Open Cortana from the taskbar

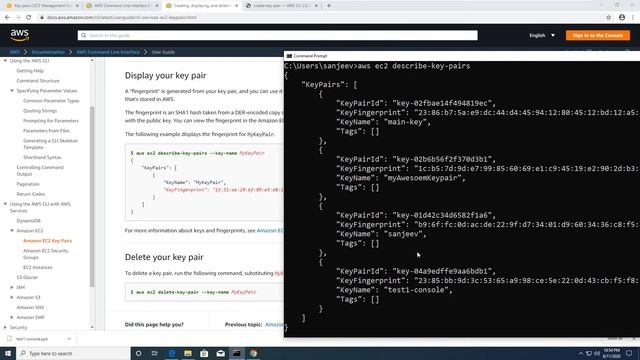pyautogui.click(x=138, y=353)
